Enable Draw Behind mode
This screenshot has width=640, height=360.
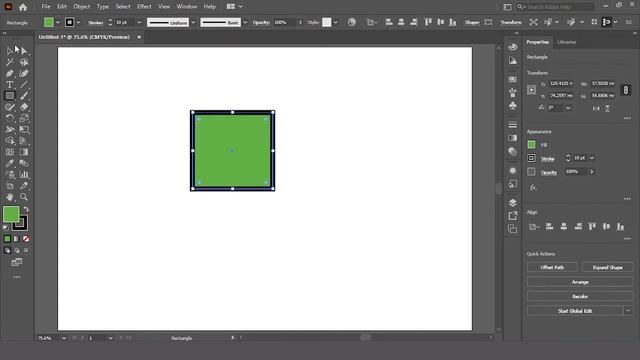[17, 250]
